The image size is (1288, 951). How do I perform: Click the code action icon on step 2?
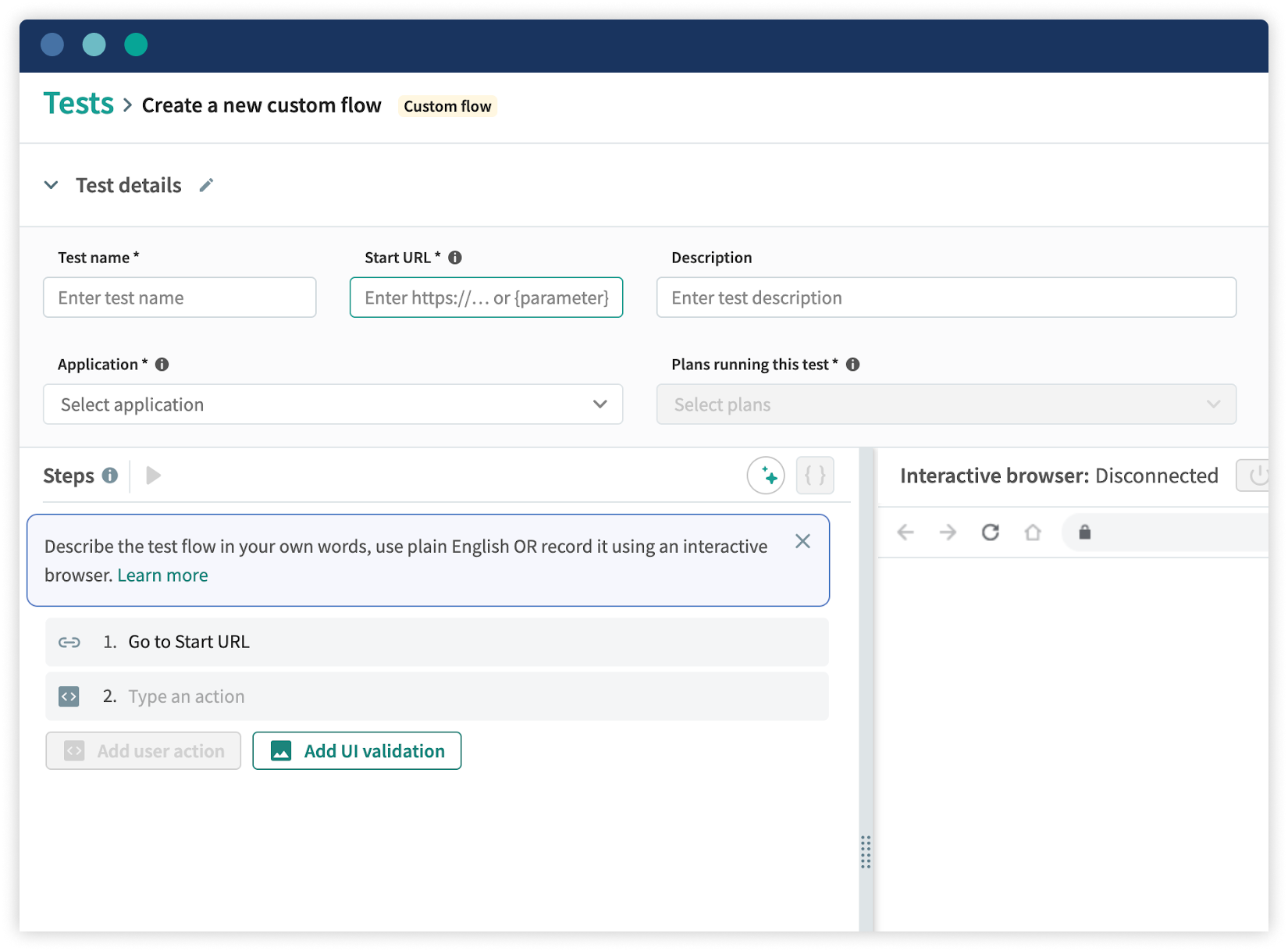[x=69, y=696]
